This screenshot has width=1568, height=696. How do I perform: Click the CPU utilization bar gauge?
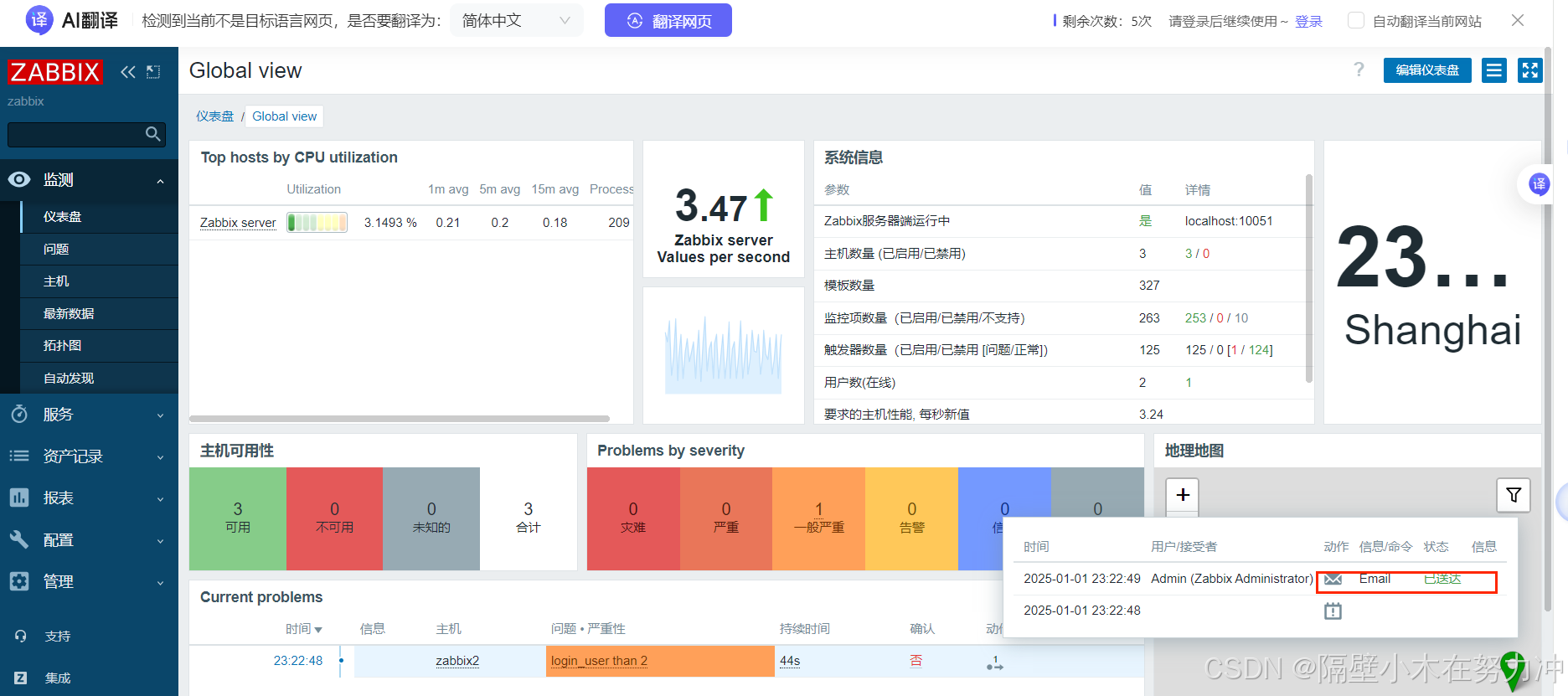pos(317,222)
